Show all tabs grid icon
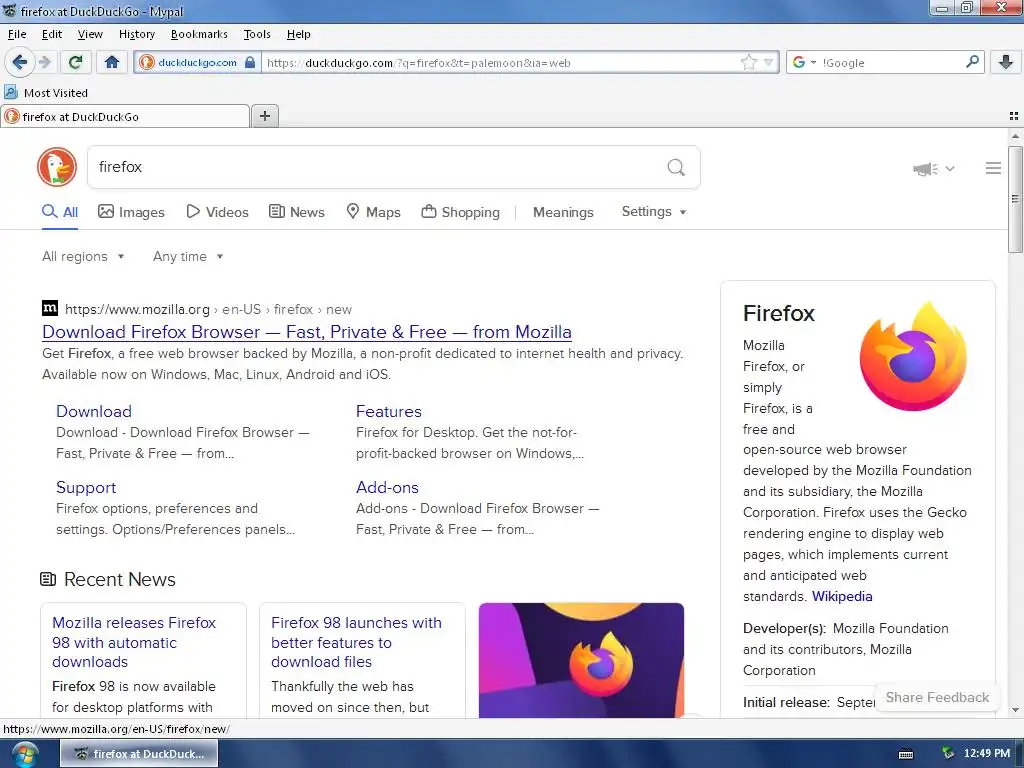1024x768 pixels. [x=1014, y=116]
